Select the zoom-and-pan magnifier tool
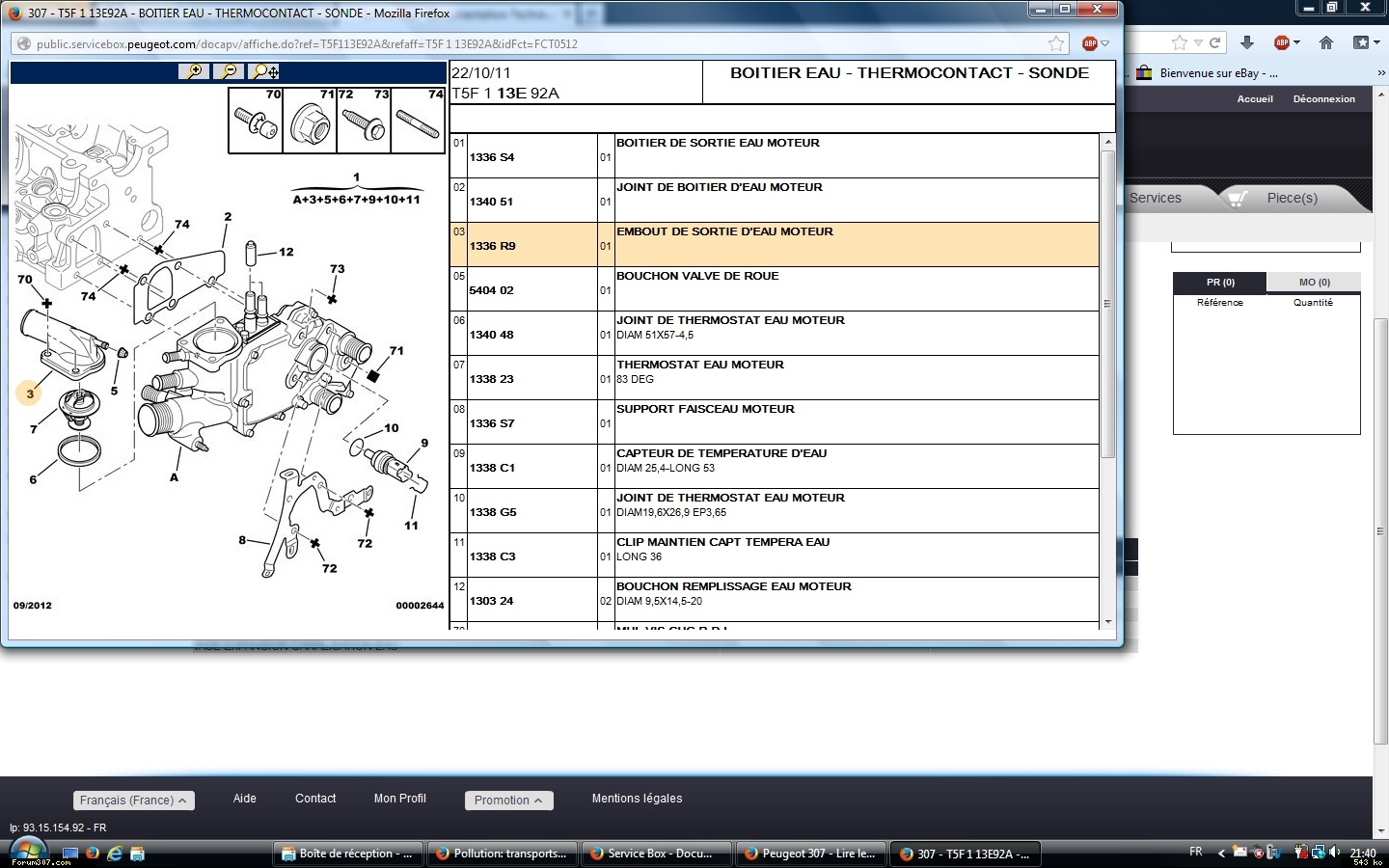Screen dimensions: 1389x868 tap(264, 71)
